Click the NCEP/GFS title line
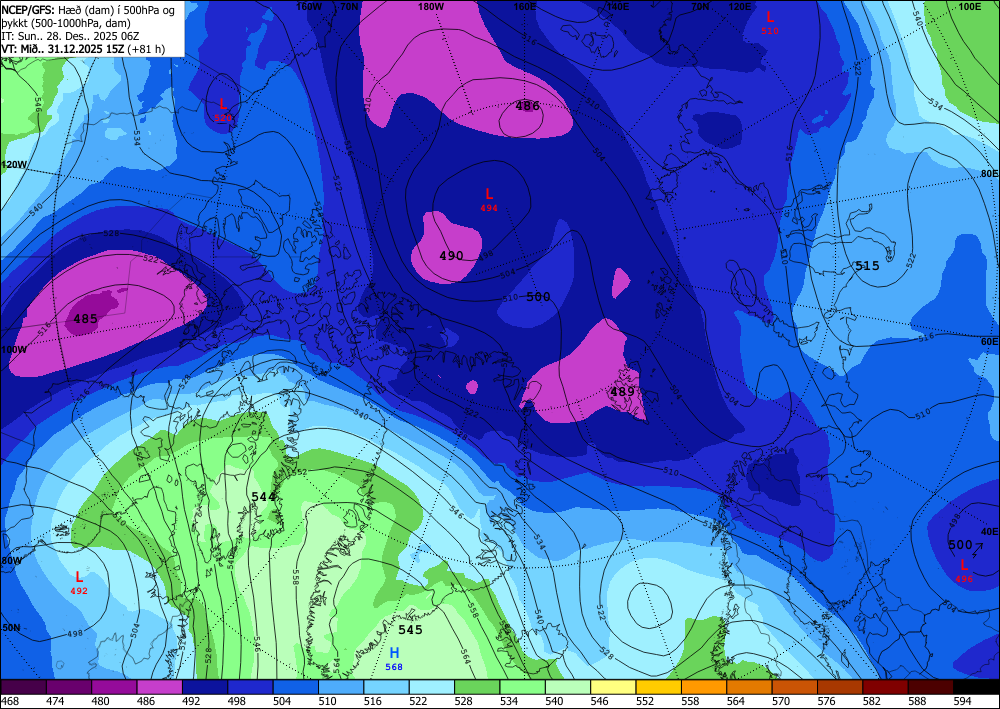 pyautogui.click(x=88, y=10)
